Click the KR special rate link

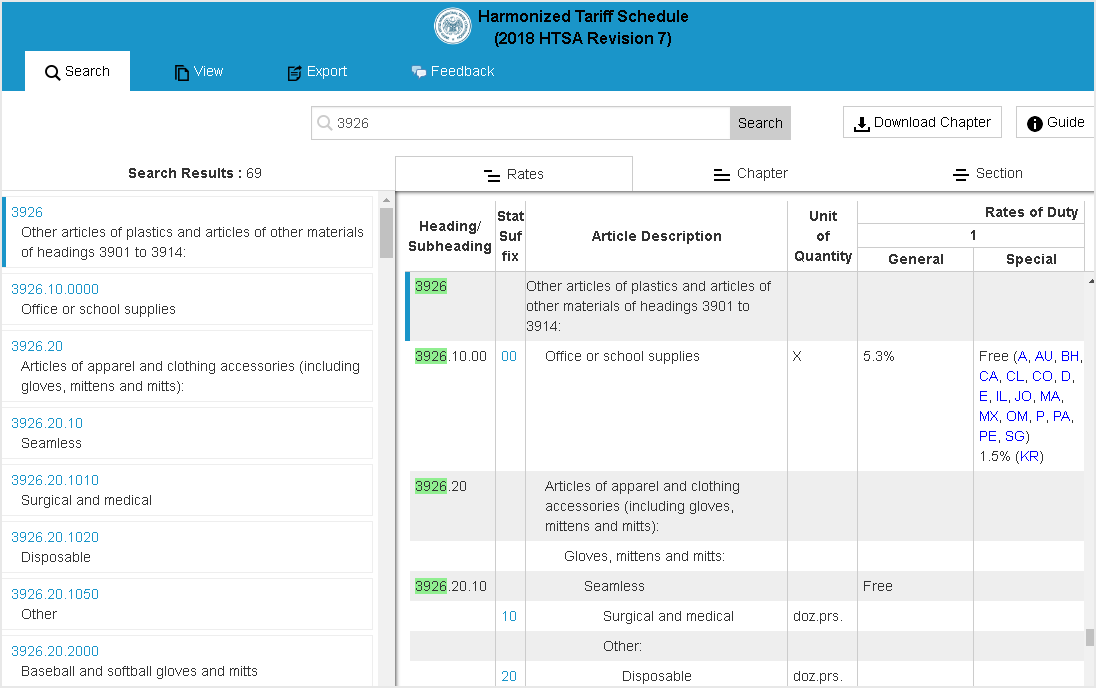pyautogui.click(x=1029, y=457)
